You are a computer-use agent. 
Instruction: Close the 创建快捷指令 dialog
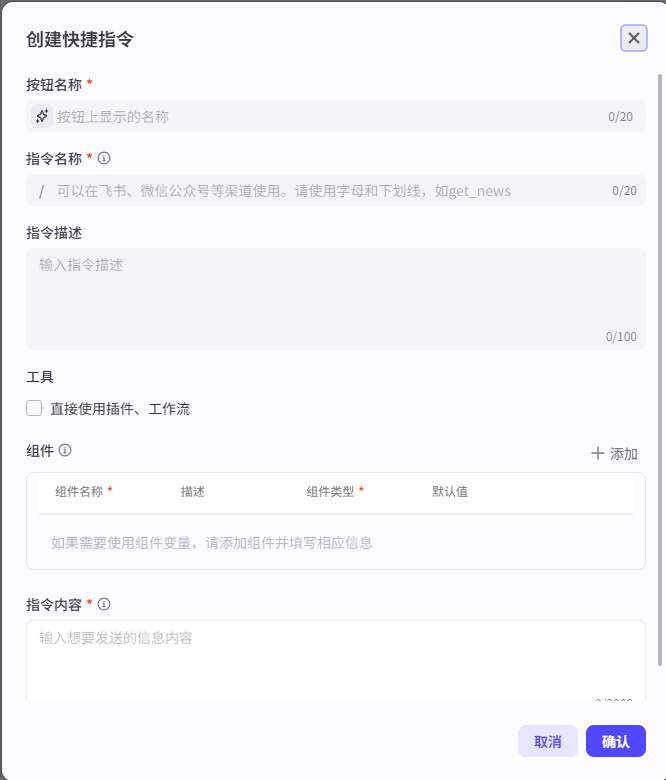point(633,38)
